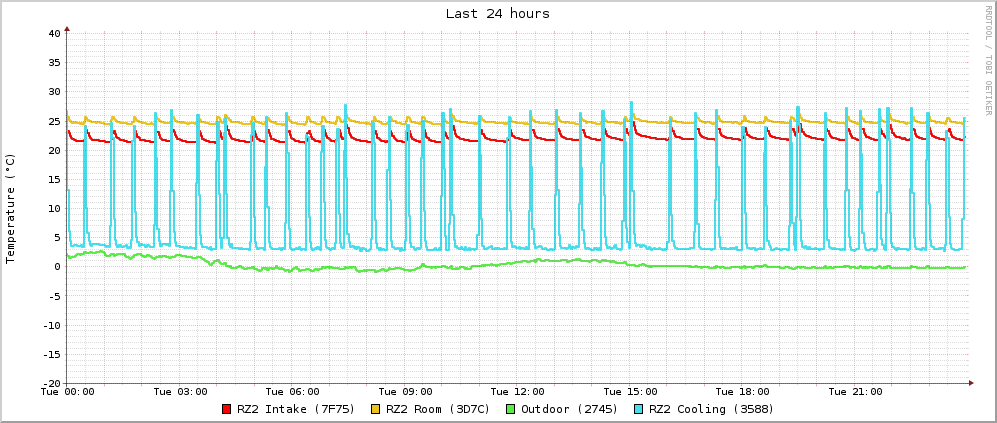Click the -10 value on the temperature axis

point(51,325)
